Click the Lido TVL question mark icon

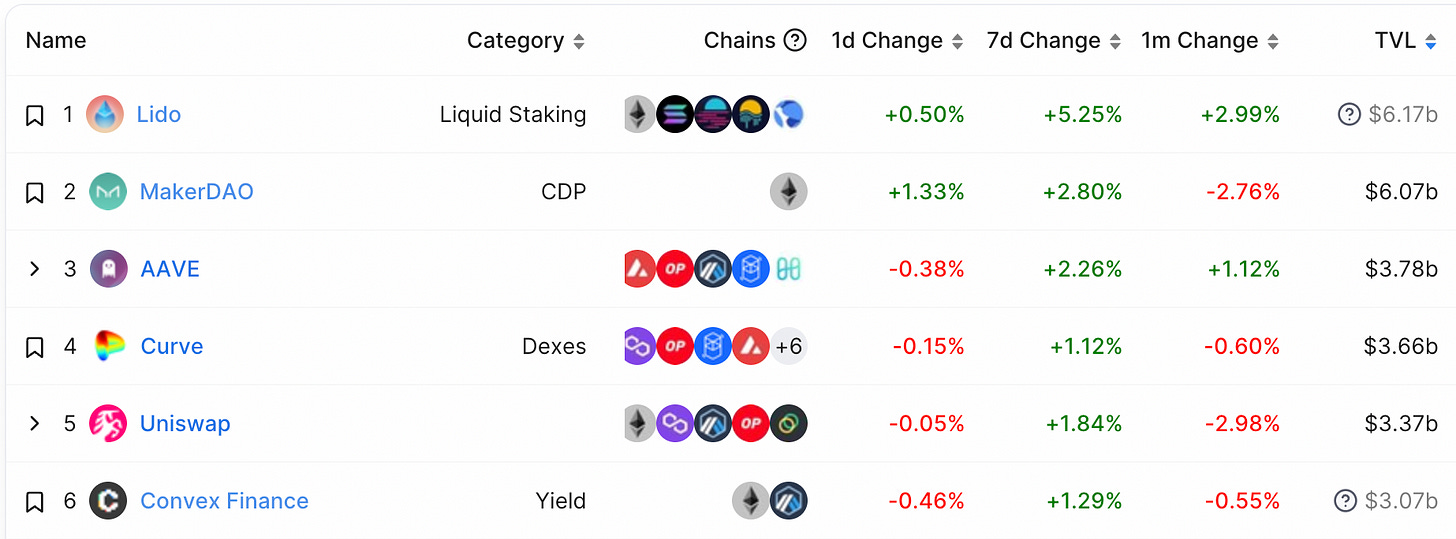click(1348, 115)
